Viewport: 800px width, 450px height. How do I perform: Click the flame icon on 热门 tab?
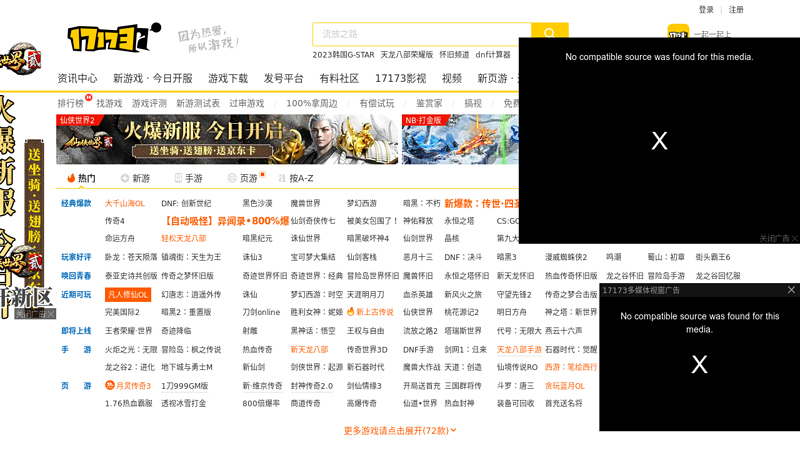71,178
